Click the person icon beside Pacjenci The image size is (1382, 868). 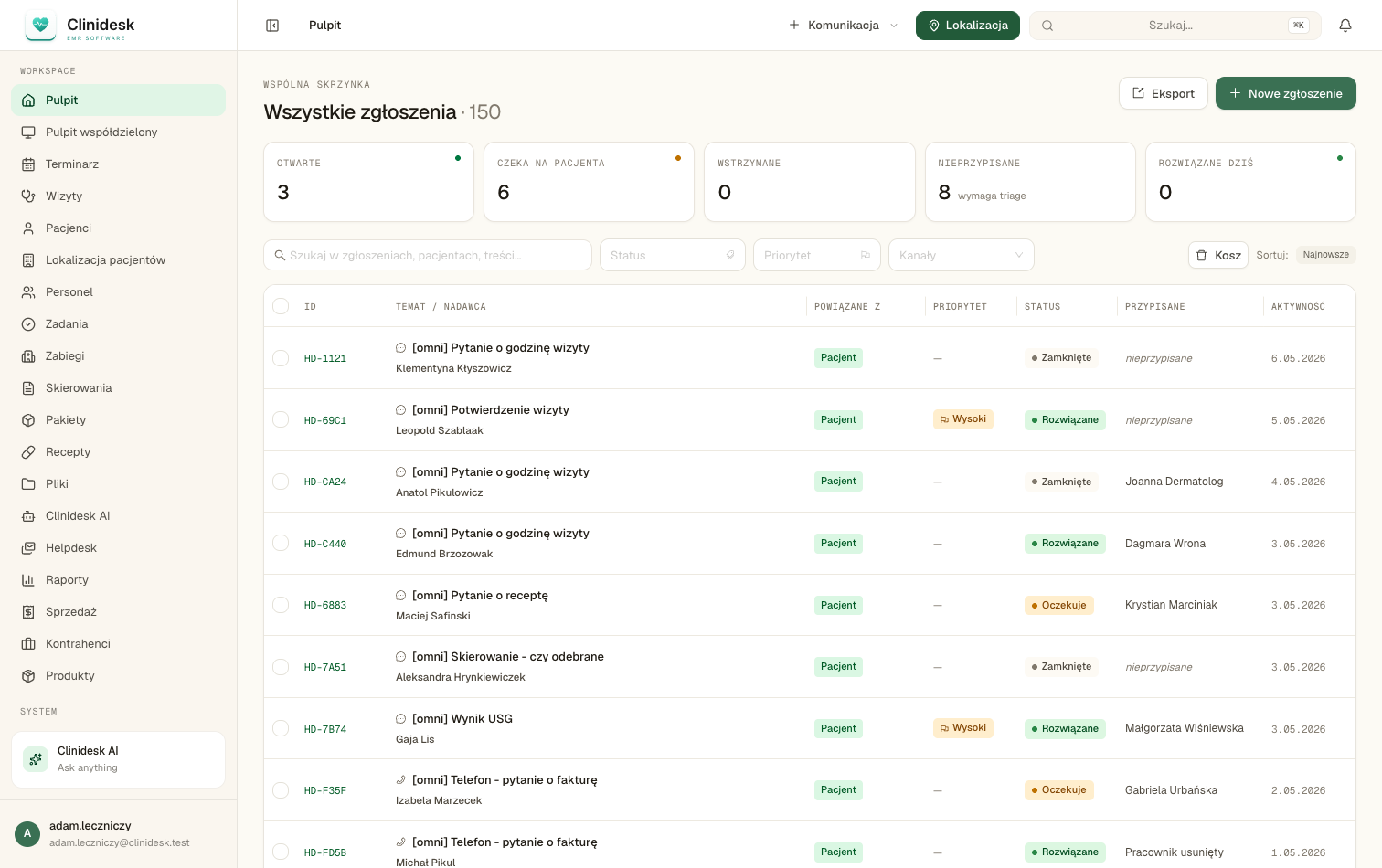click(28, 228)
